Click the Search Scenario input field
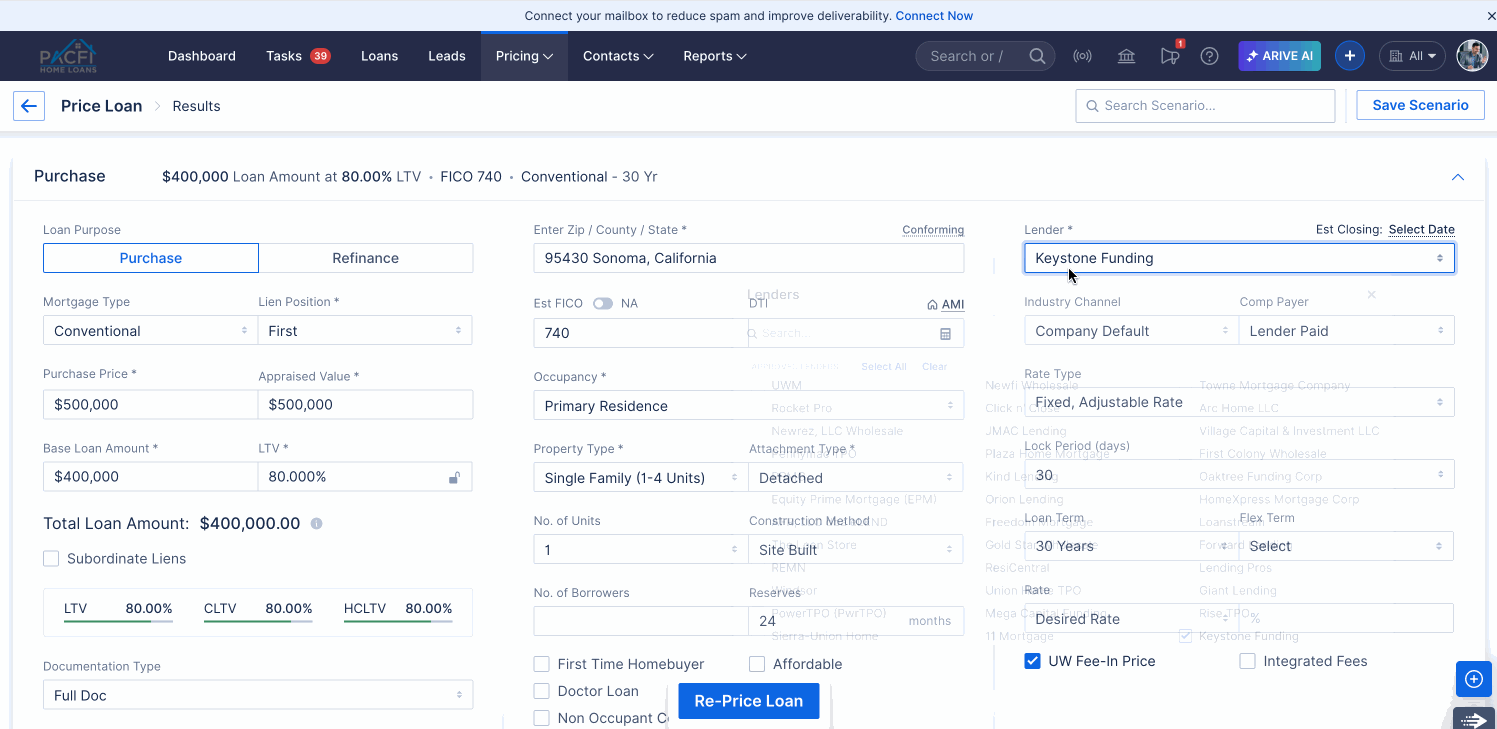 click(1205, 106)
